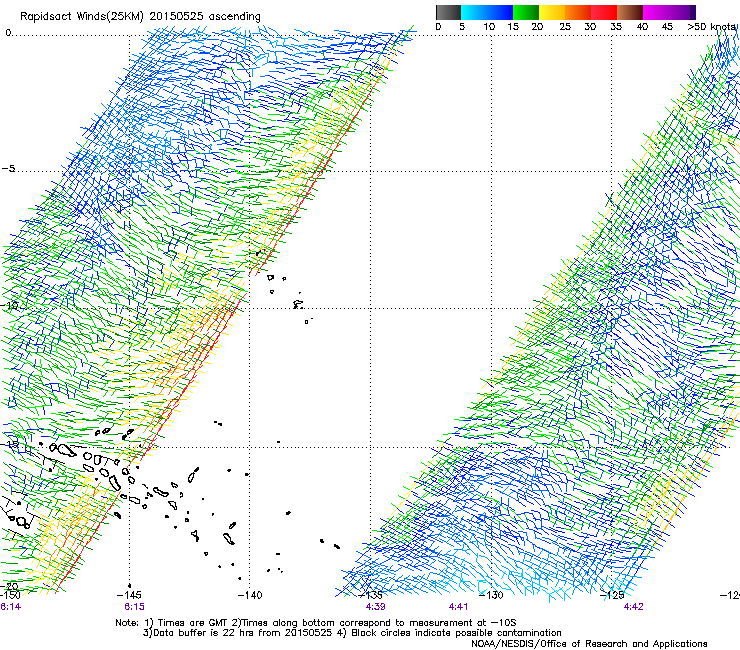Image resolution: width=740 pixels, height=650 pixels.
Task: Click the cyan-to-blue 5-15 knots legend band
Action: 487,12
